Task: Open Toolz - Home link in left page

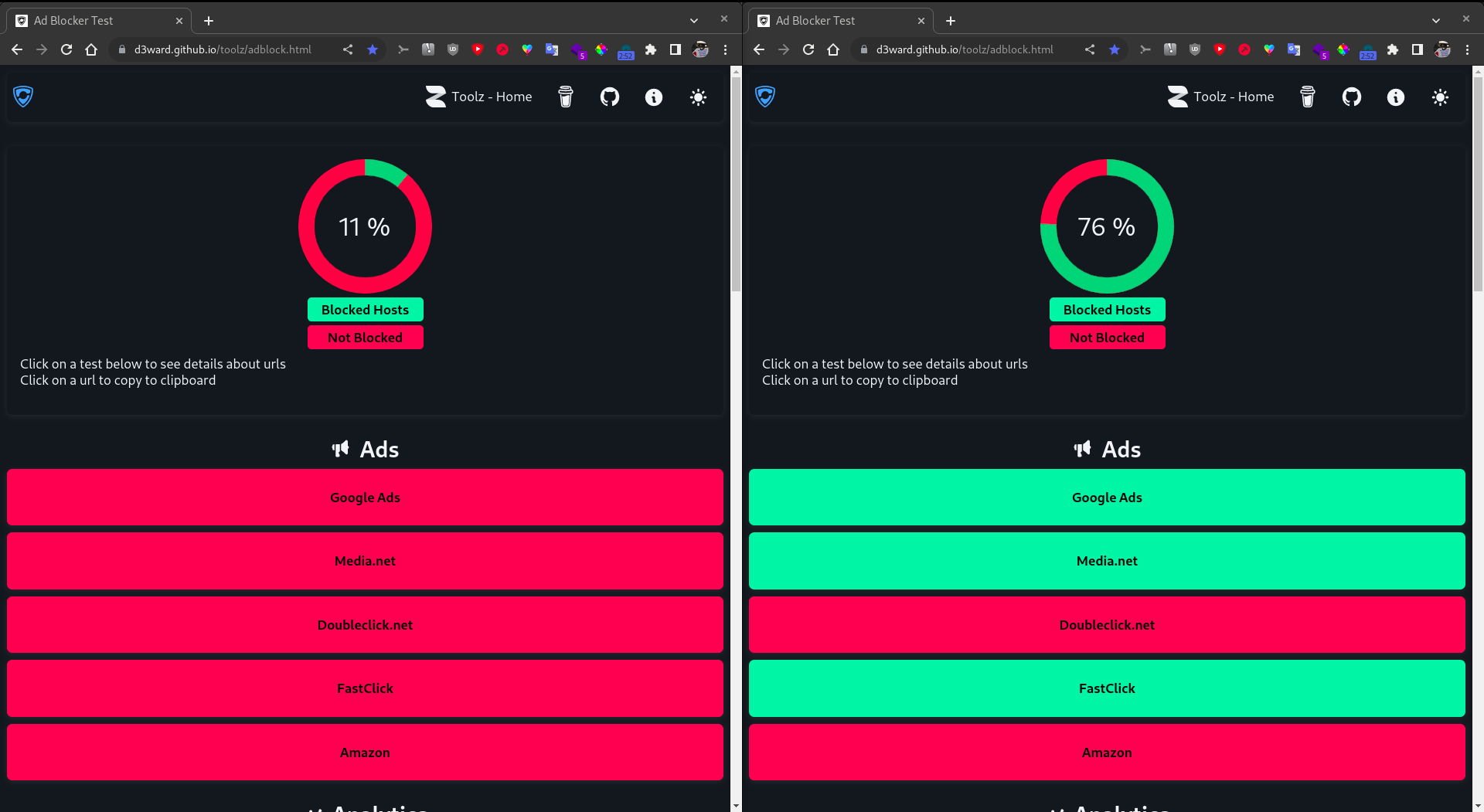Action: [x=478, y=97]
